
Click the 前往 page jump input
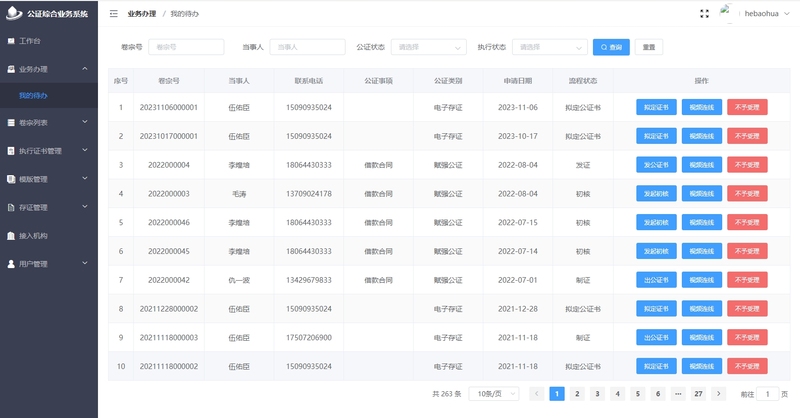pyautogui.click(x=767, y=394)
